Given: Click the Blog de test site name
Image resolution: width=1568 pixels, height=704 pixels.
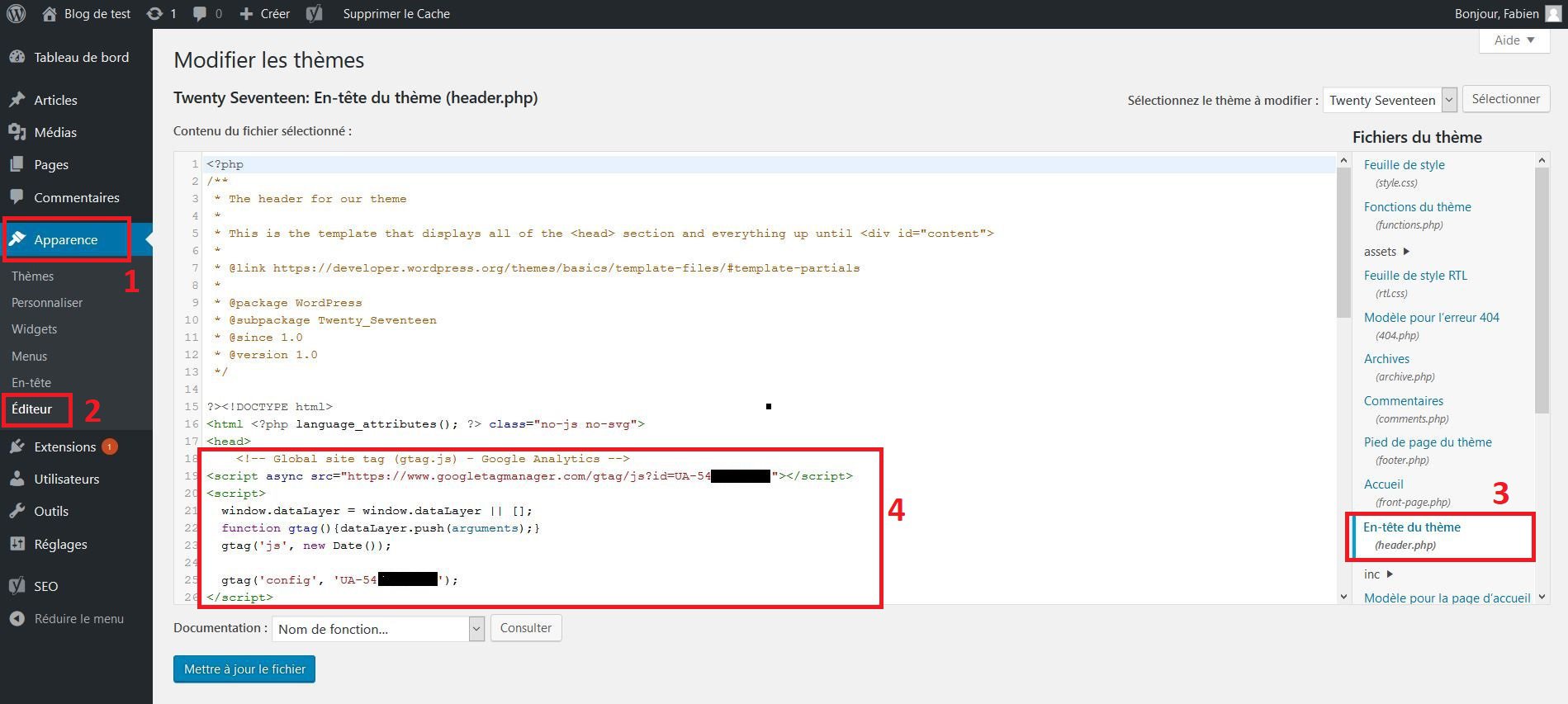Looking at the screenshot, I should 97,14.
